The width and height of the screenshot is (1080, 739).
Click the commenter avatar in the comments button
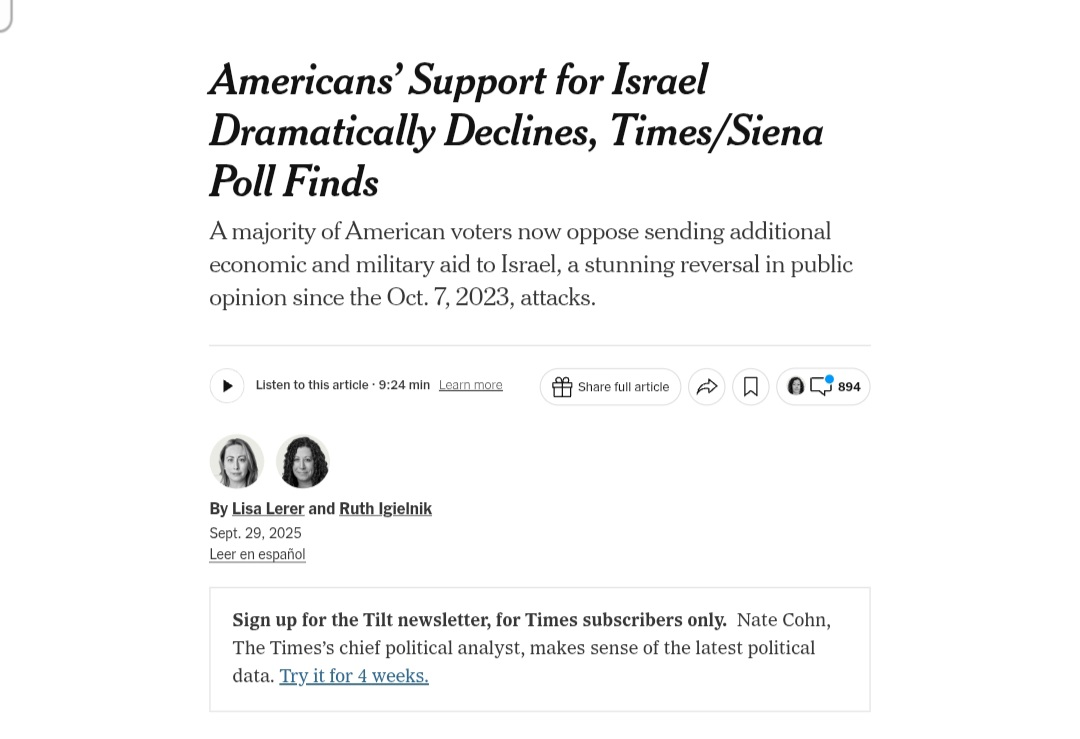coord(796,386)
